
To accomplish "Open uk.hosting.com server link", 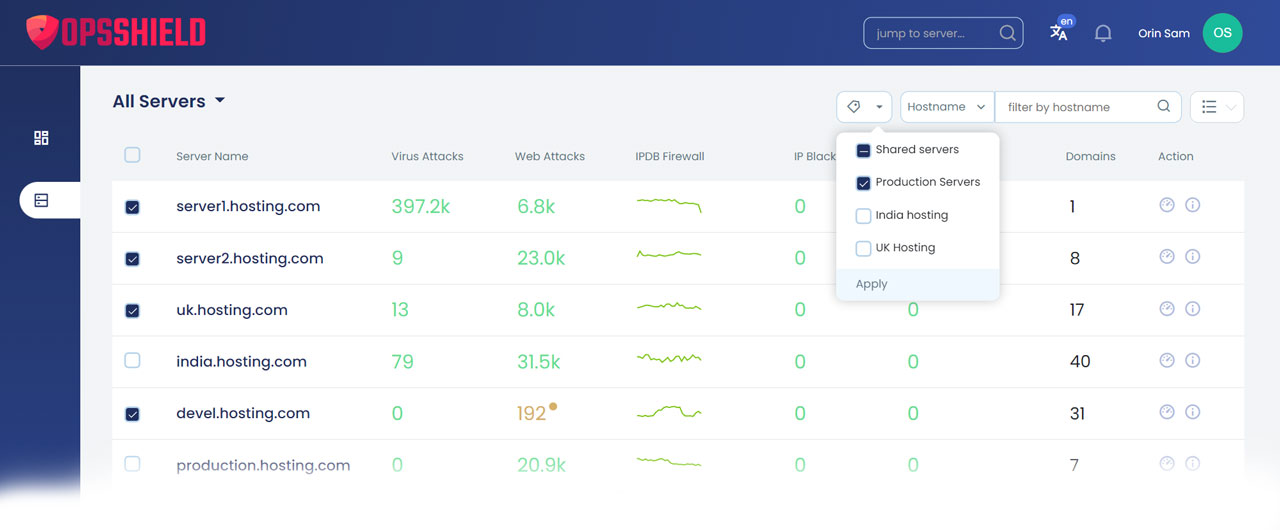I will (x=232, y=310).
